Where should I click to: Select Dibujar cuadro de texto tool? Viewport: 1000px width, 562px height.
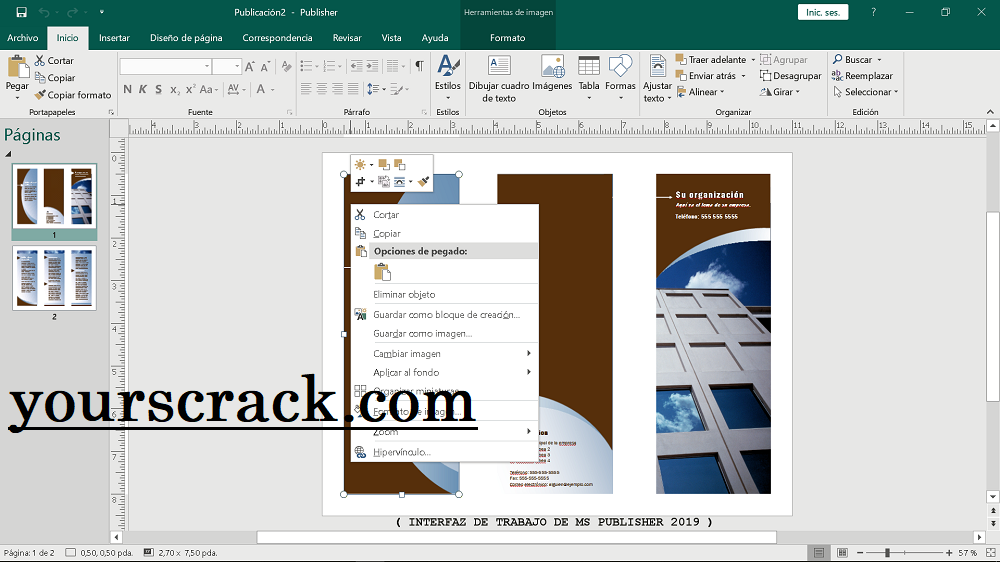tap(499, 77)
